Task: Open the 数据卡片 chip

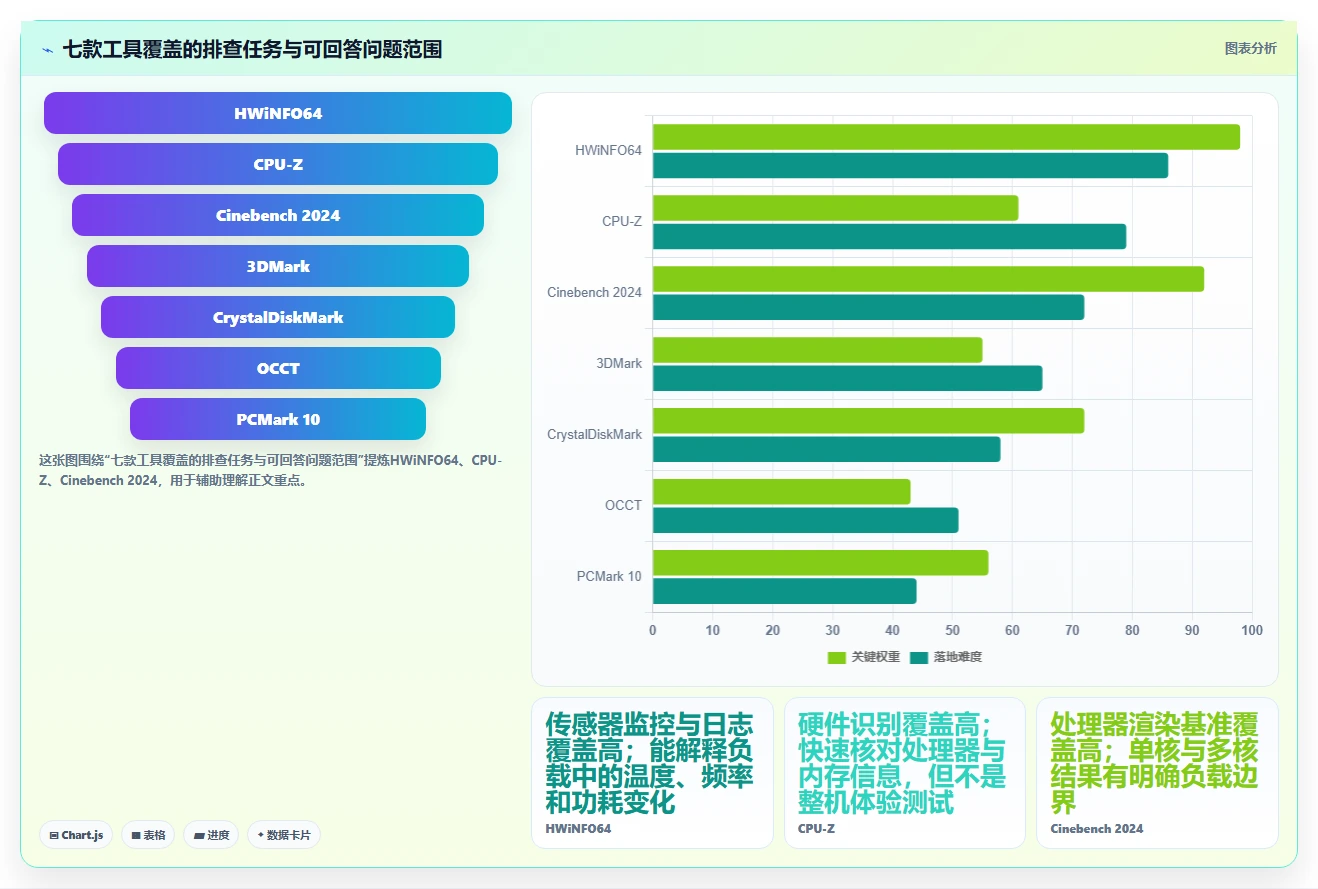Action: pyautogui.click(x=284, y=835)
